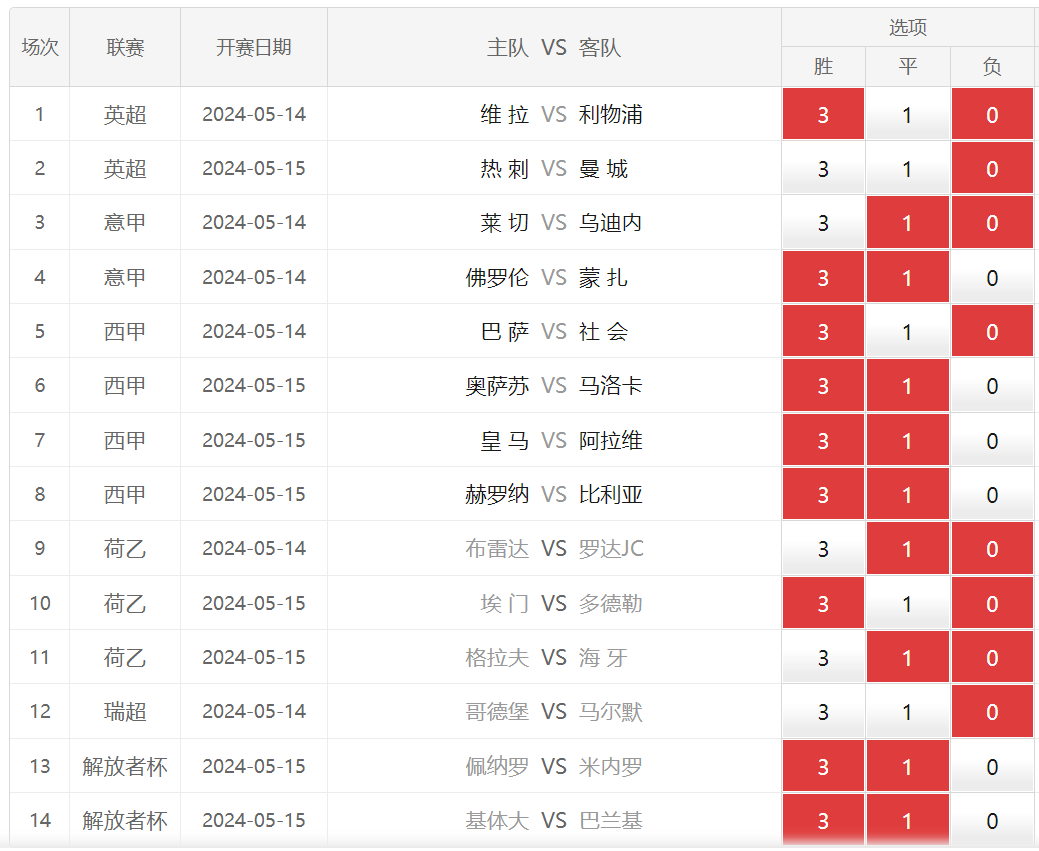Screen dimensions: 1039x851
Task: Click the 瑞超 league cell
Action: (x=125, y=712)
